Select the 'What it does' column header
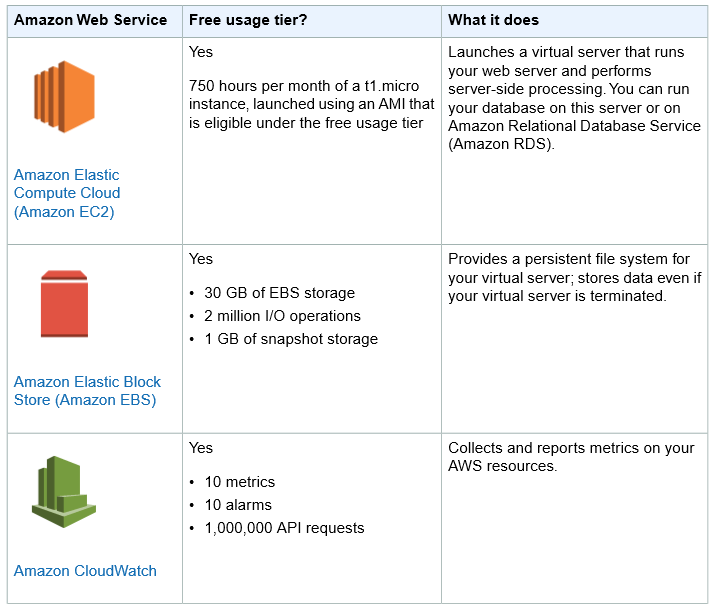 [x=493, y=20]
